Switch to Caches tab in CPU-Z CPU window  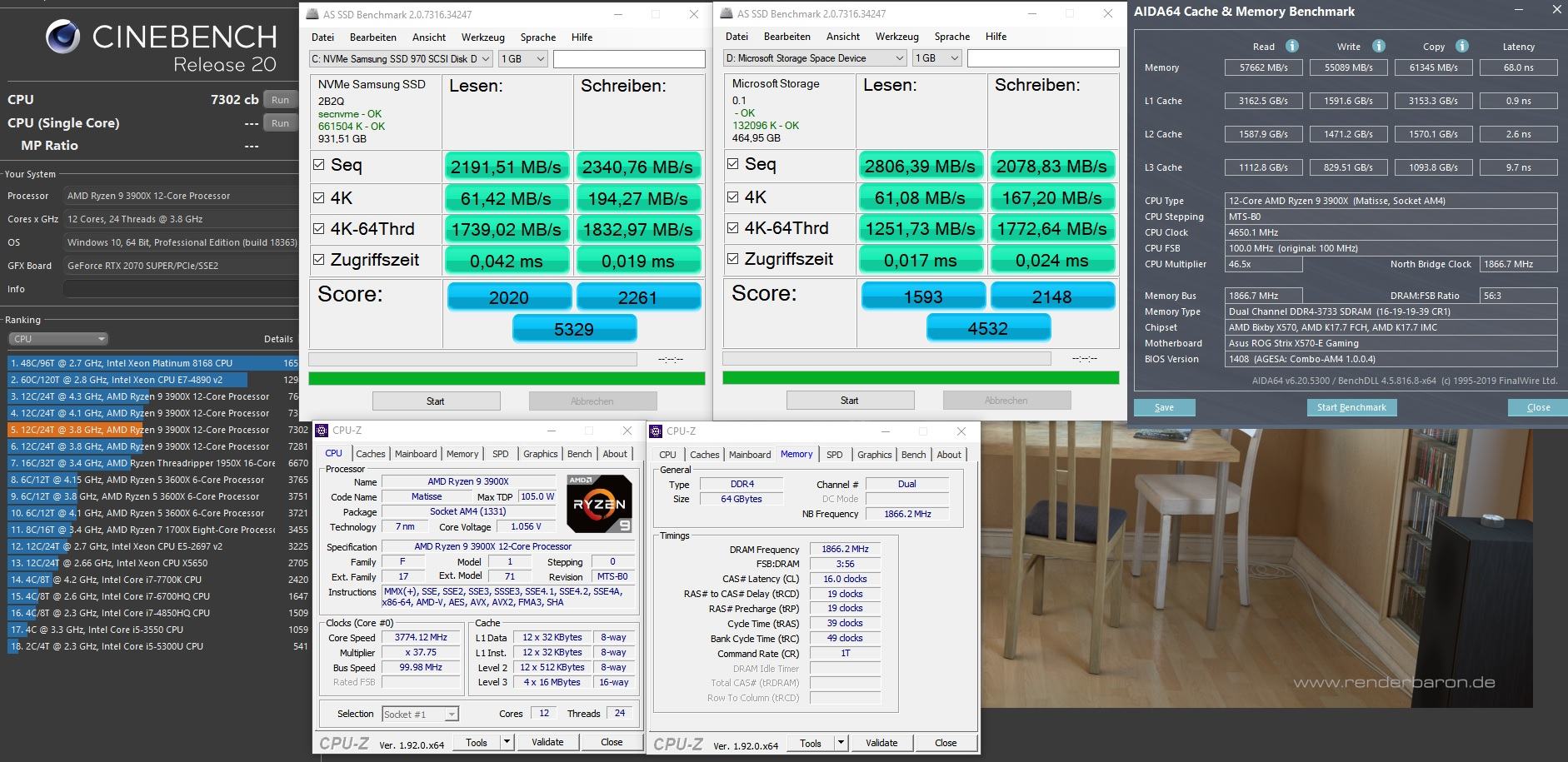pyautogui.click(x=370, y=454)
